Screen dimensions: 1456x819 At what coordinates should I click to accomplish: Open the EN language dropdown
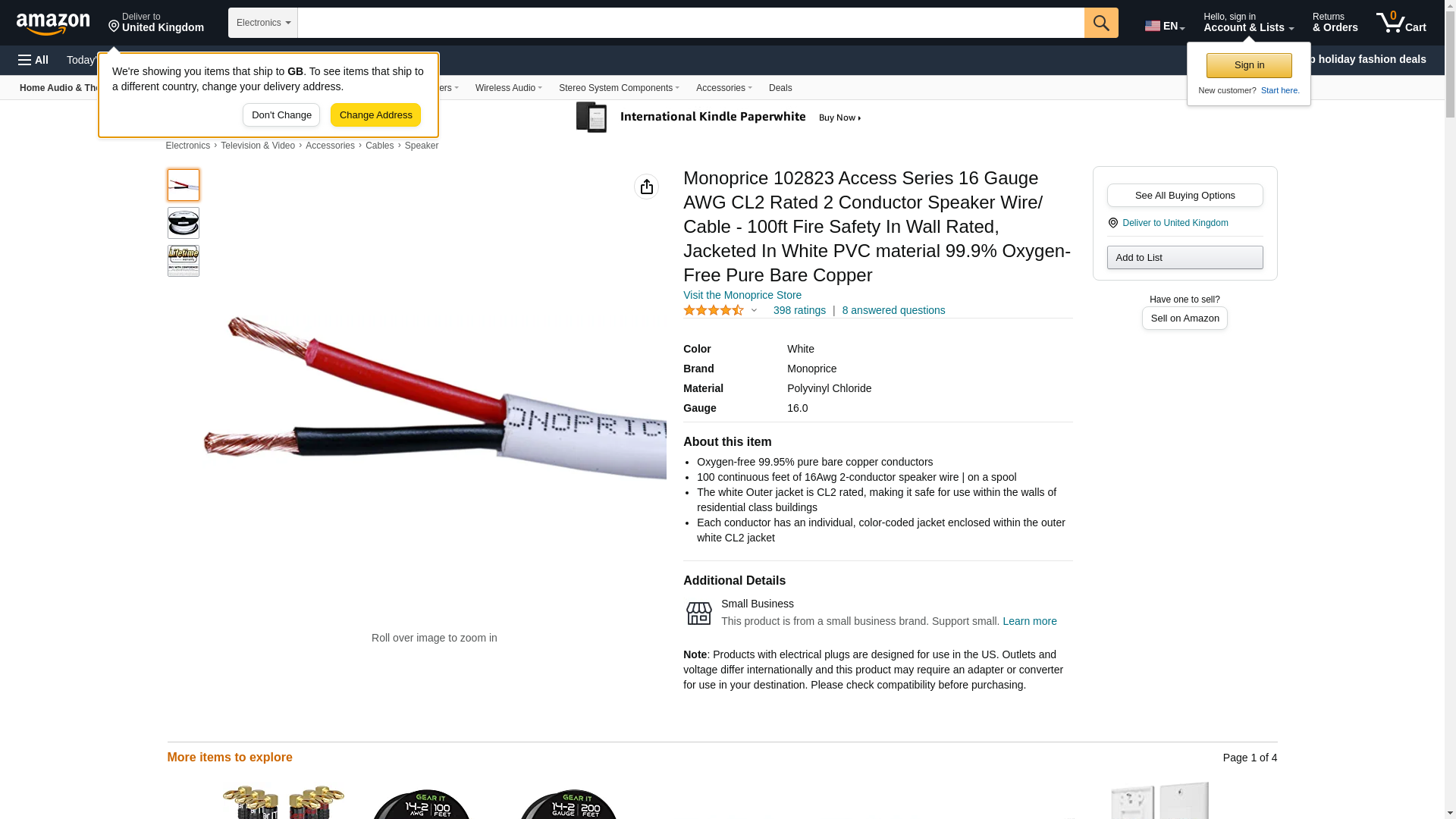1165,26
